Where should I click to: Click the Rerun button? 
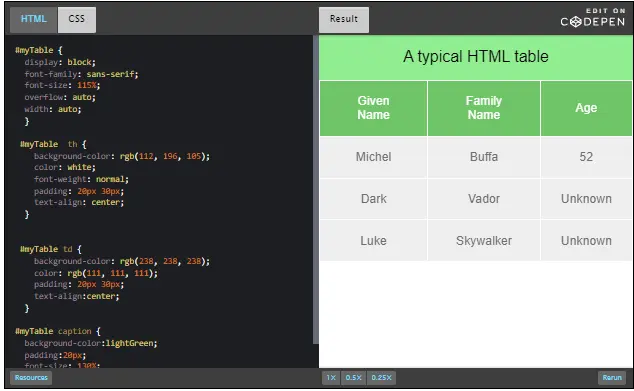612,378
